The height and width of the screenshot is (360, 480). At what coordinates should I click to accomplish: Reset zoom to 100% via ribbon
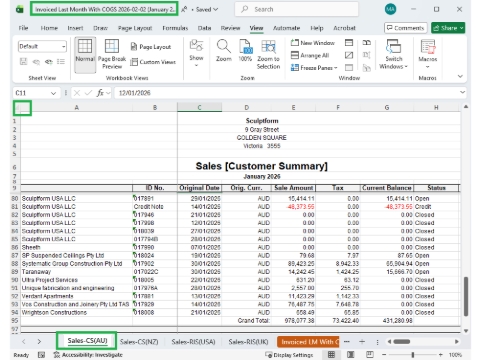245,51
